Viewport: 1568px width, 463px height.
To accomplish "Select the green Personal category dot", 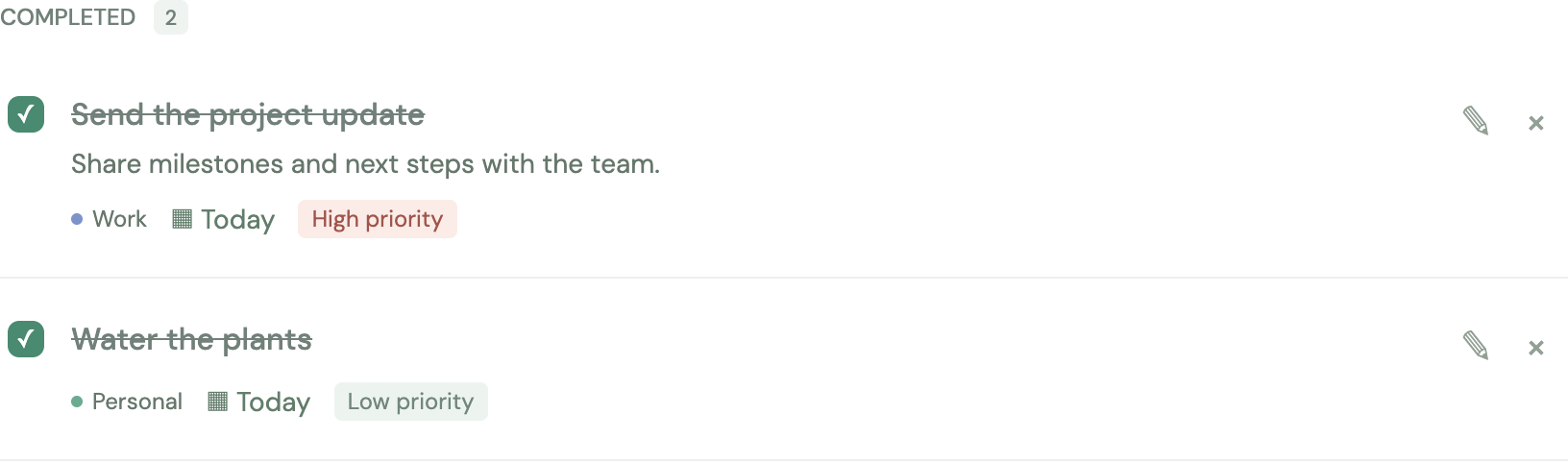I will point(77,402).
